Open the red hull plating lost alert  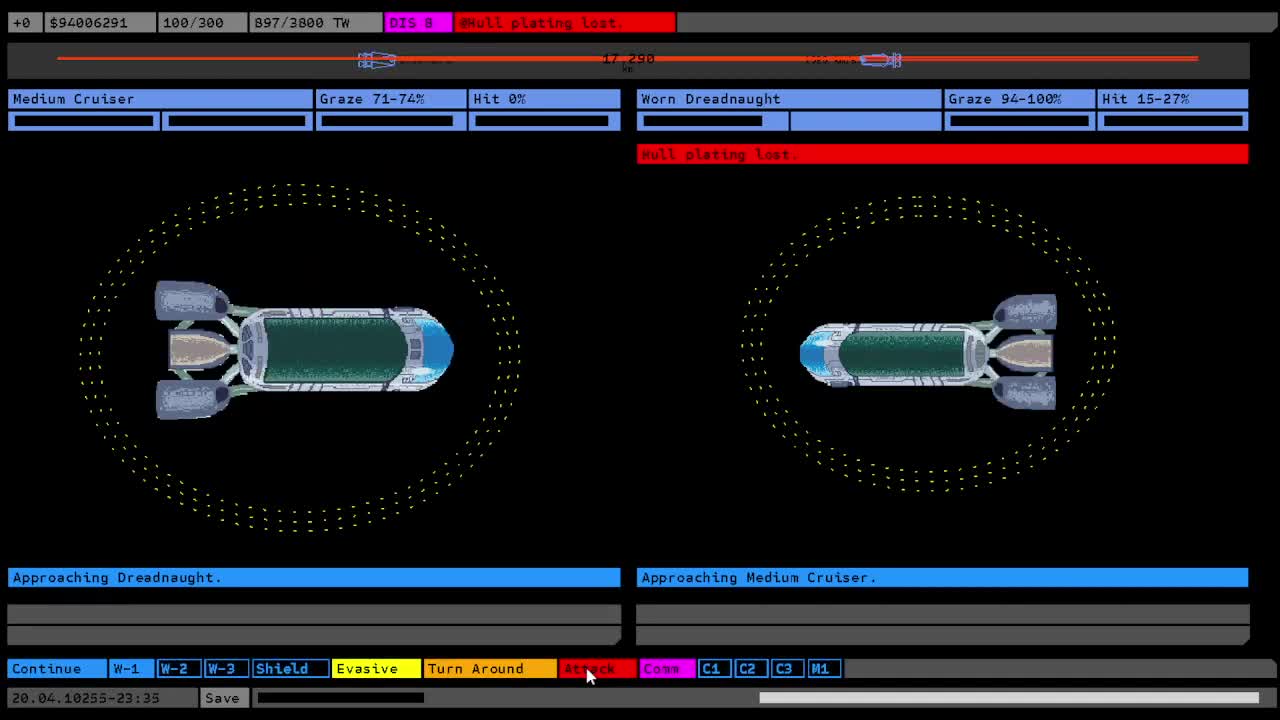pyautogui.click(x=942, y=154)
